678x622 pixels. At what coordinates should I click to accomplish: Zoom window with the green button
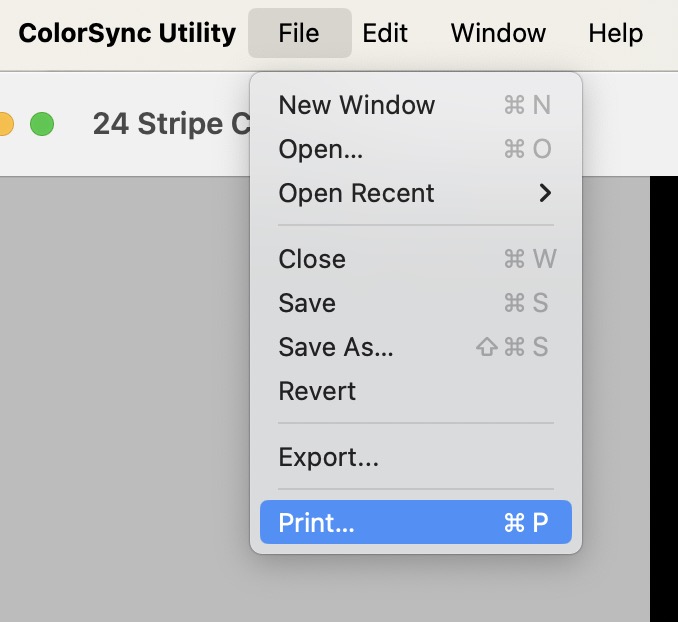(x=41, y=125)
